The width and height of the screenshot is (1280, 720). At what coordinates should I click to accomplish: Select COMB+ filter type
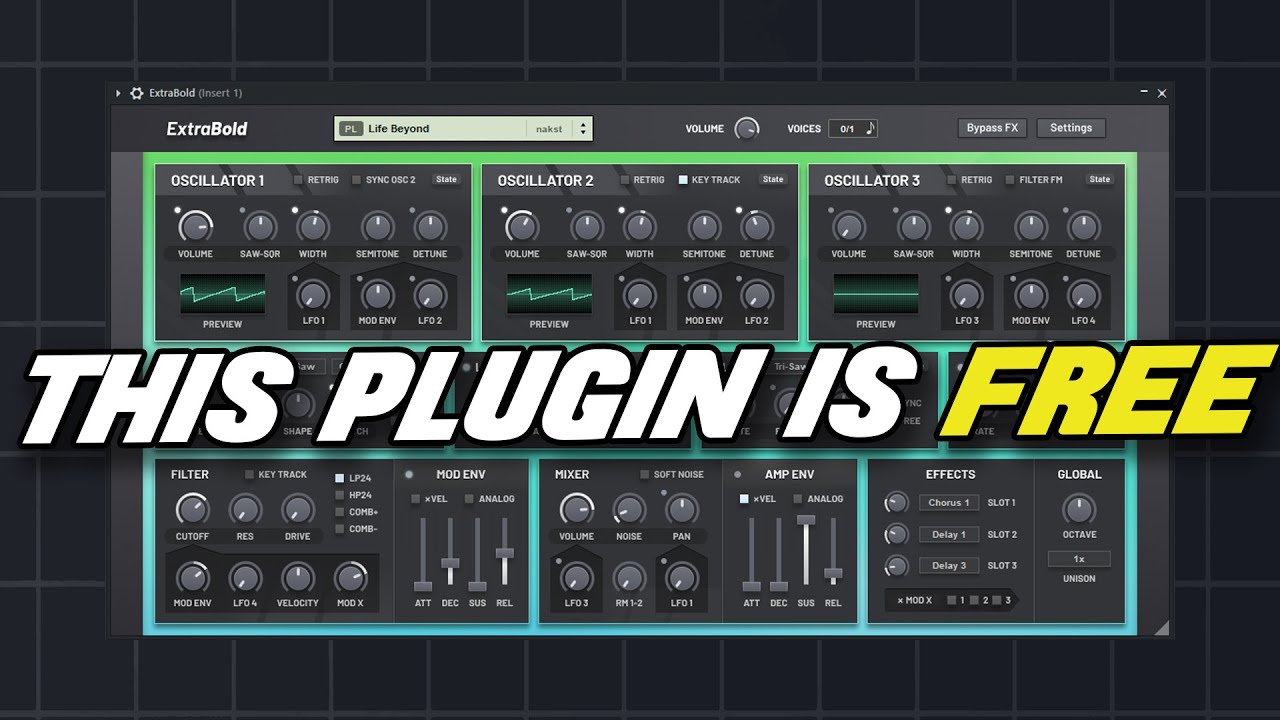340,512
